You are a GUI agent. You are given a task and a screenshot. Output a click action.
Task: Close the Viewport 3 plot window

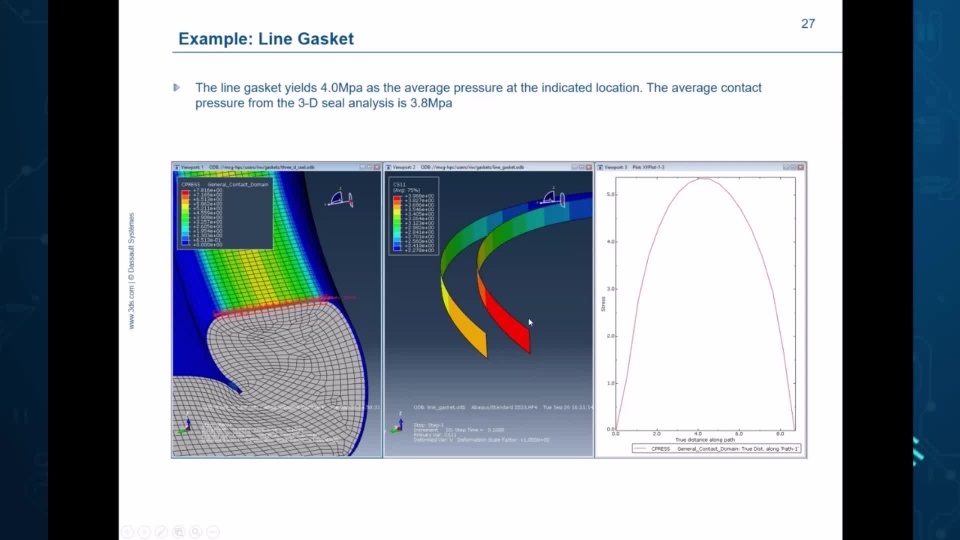pyautogui.click(x=800, y=167)
